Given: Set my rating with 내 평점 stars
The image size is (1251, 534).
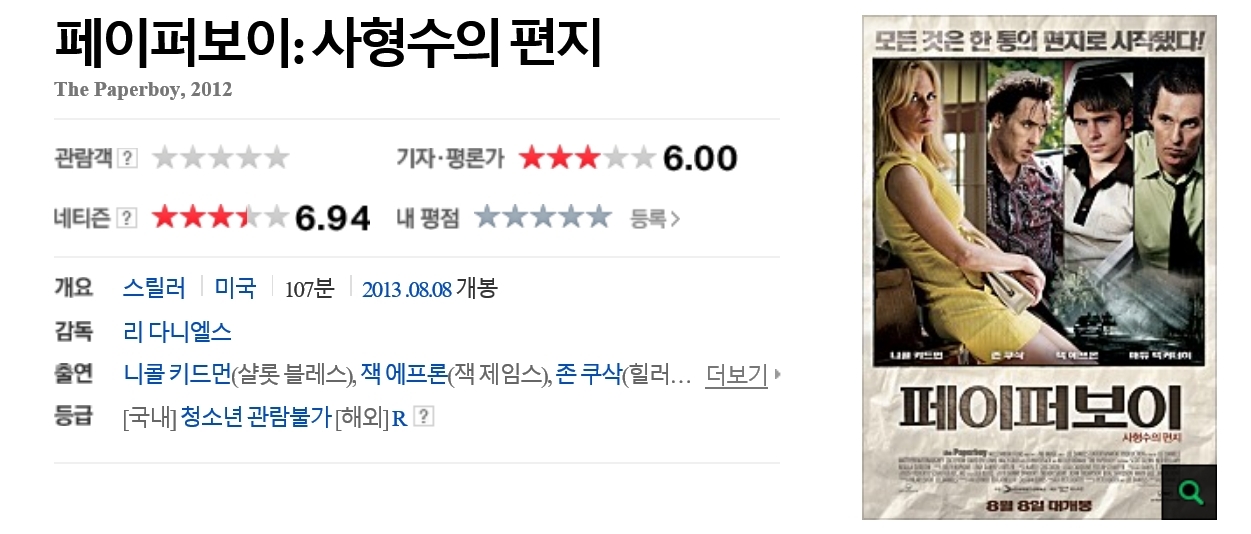Looking at the screenshot, I should click(542, 217).
